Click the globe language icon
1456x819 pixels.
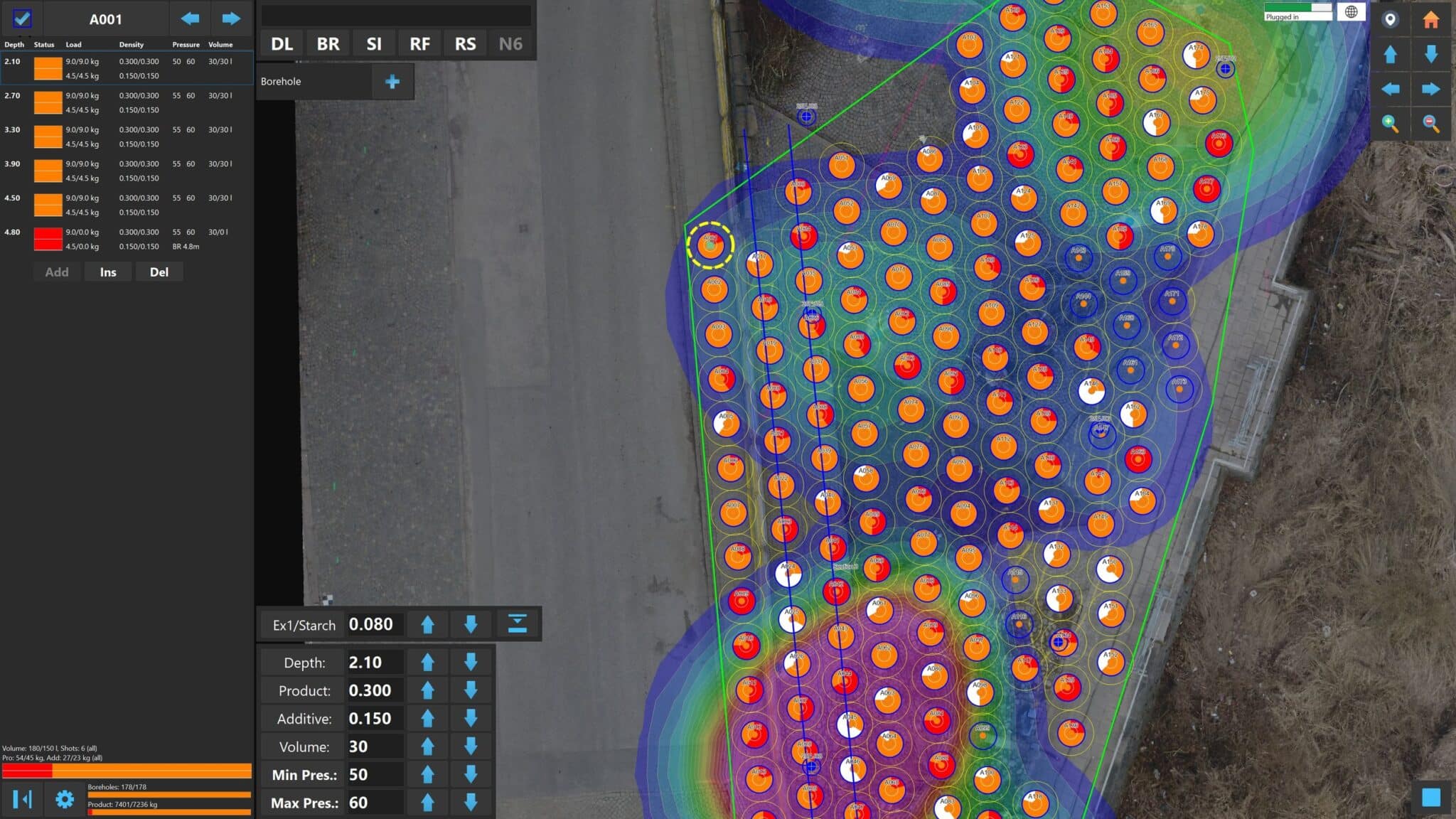(1351, 12)
